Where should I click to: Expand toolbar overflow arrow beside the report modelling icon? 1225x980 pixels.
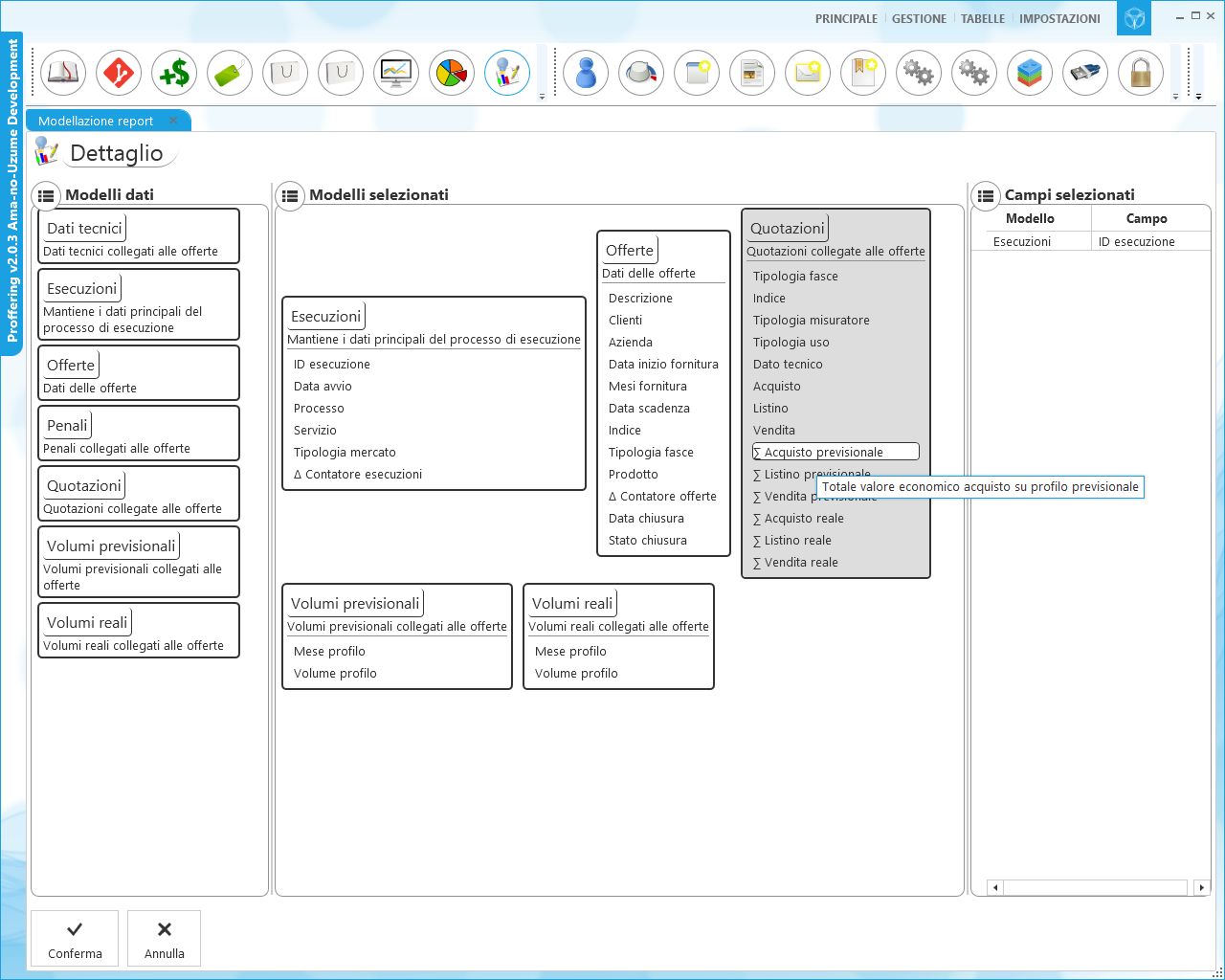click(x=542, y=97)
